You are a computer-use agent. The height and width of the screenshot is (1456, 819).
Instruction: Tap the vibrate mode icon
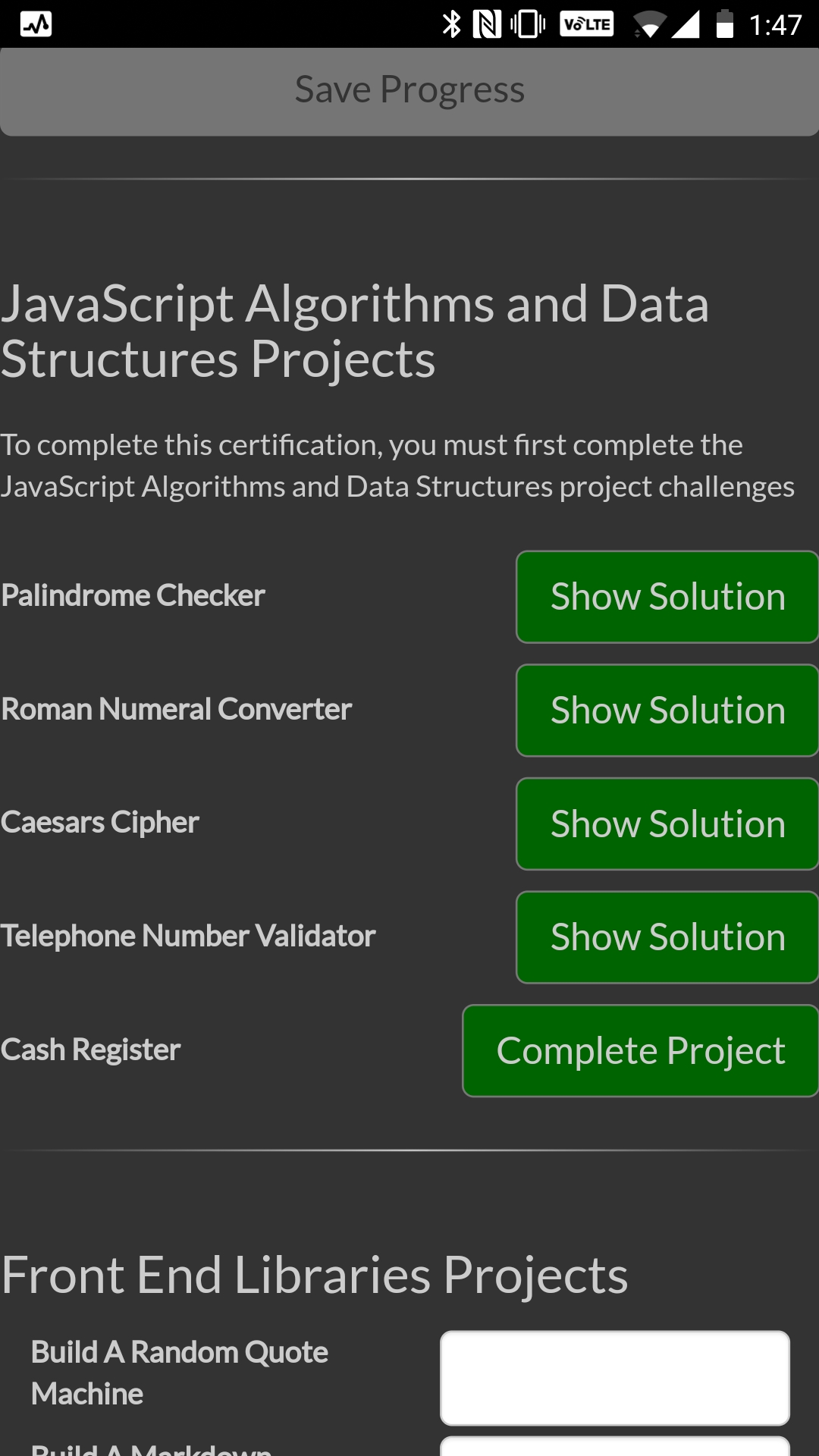[x=527, y=24]
